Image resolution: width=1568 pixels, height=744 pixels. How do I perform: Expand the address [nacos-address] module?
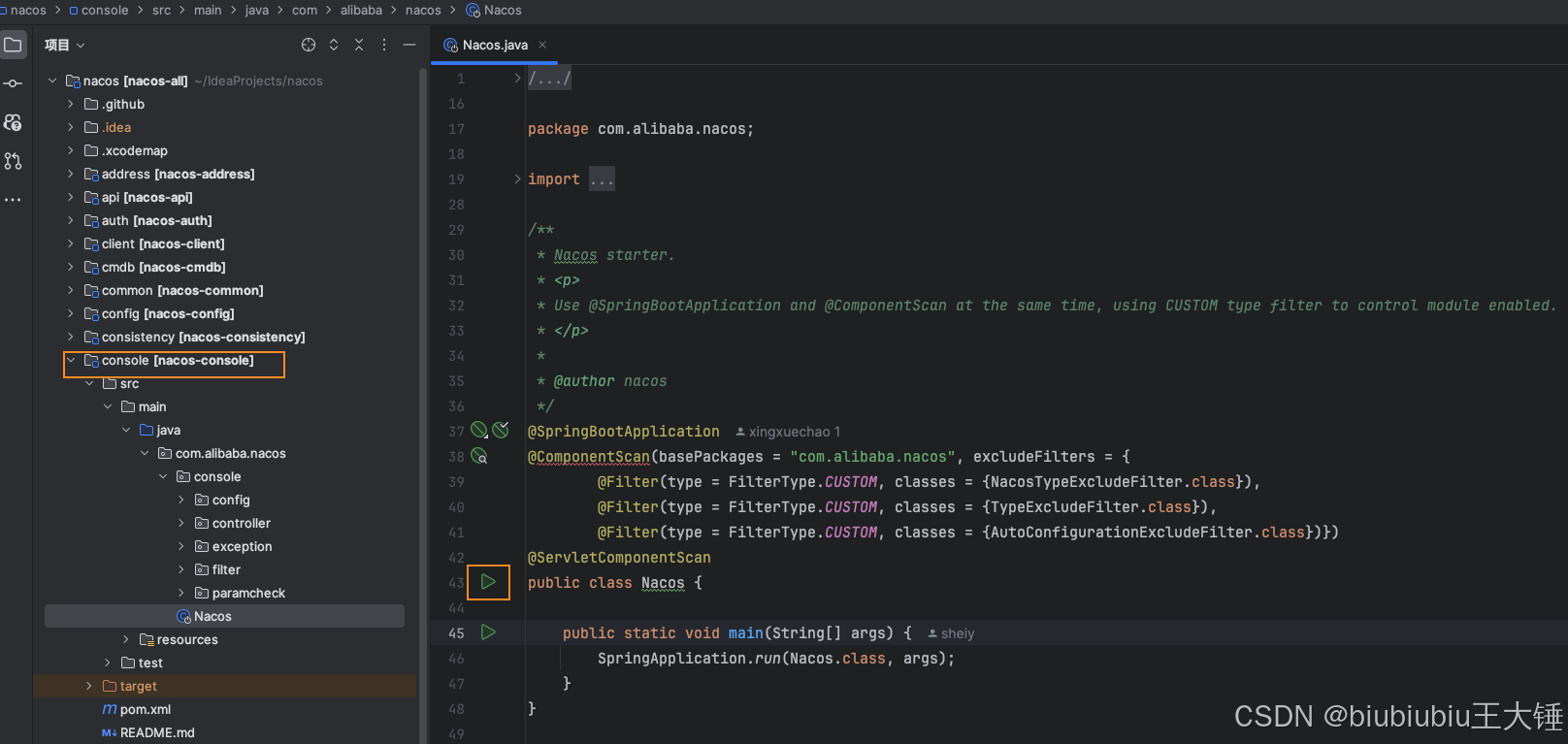71,174
